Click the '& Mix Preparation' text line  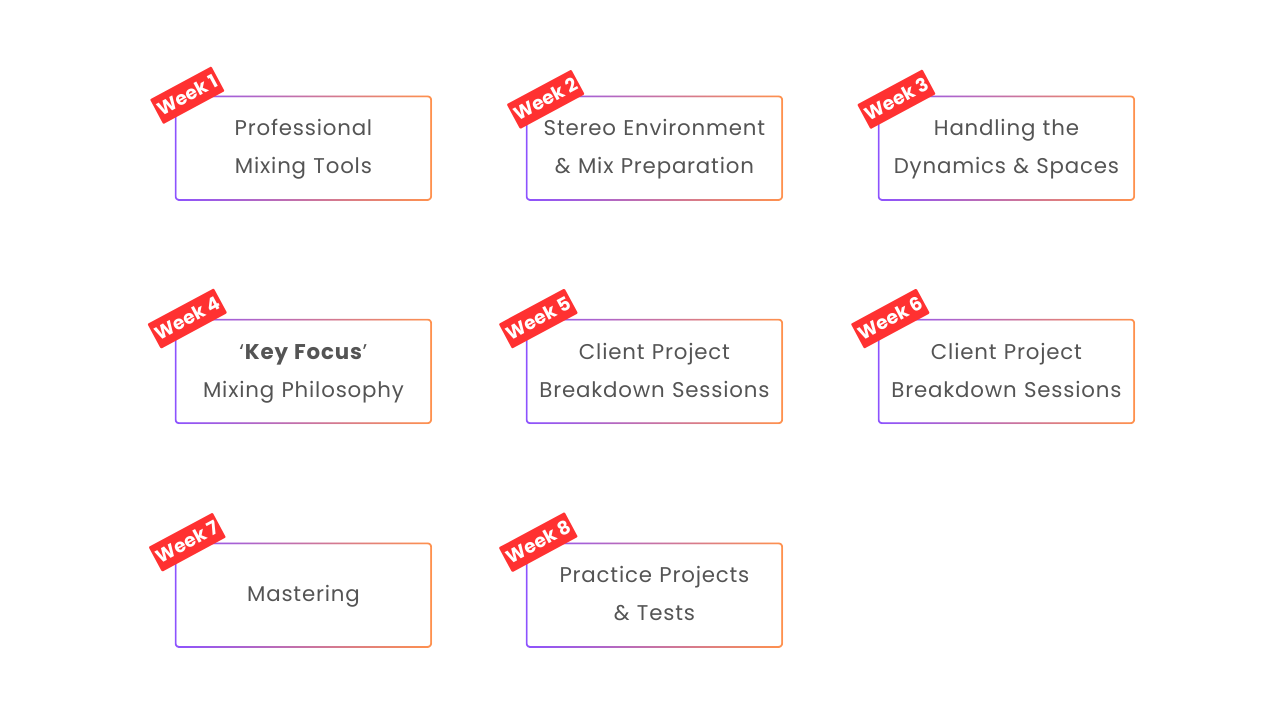655,166
